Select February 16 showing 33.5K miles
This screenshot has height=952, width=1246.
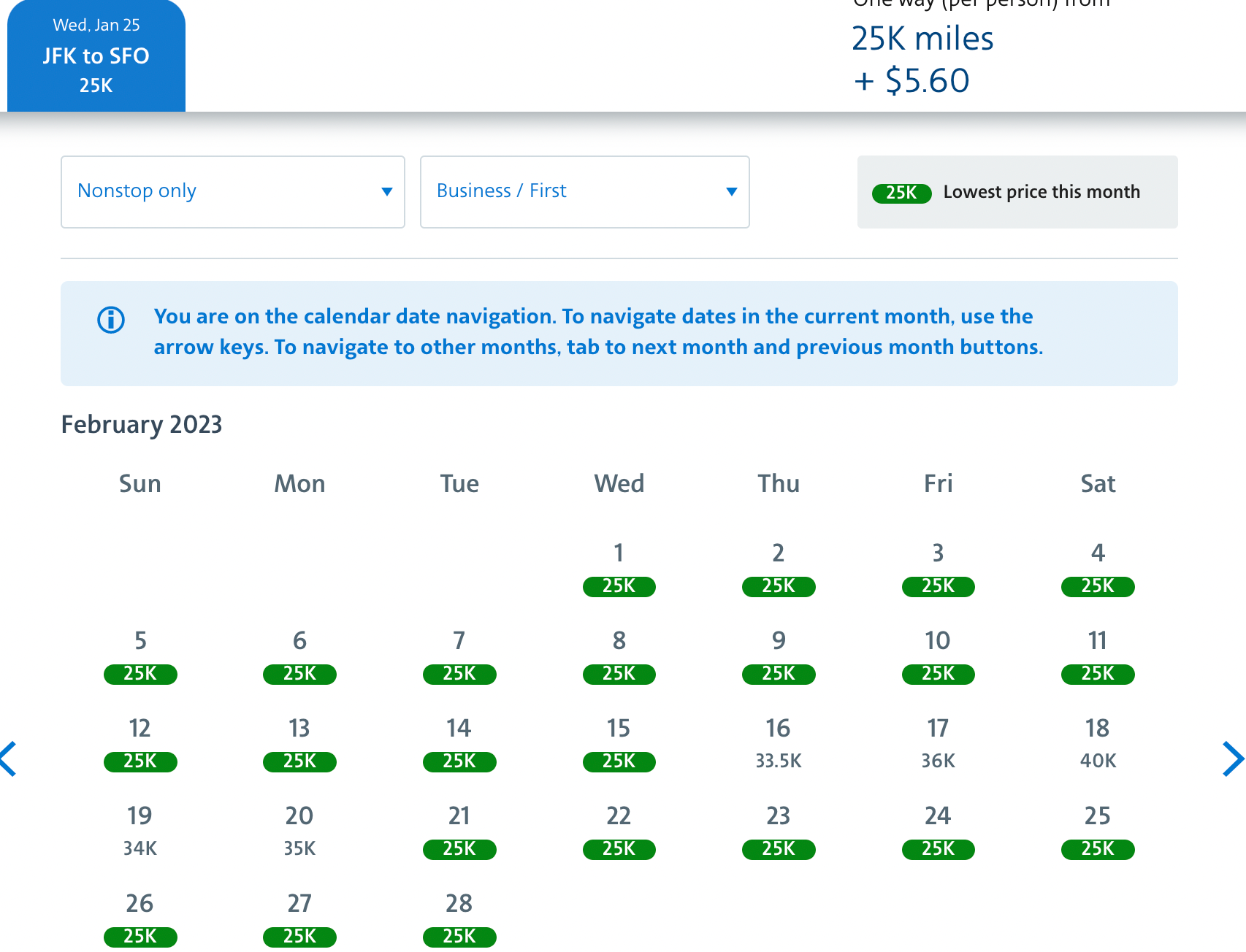[778, 743]
